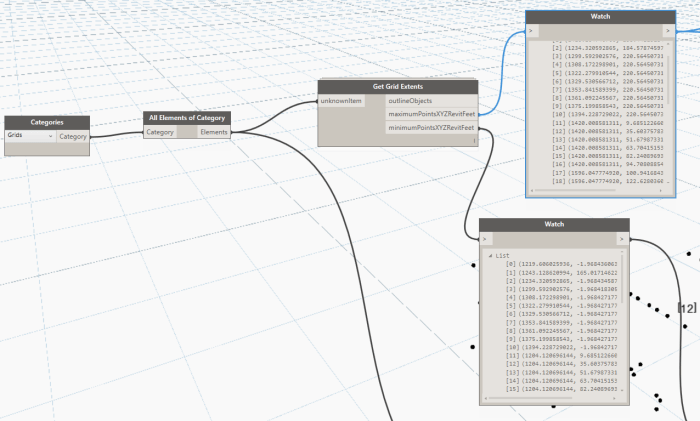This screenshot has height=421, width=700.
Task: Click output port arrow of lower Watch node
Action: (621, 239)
